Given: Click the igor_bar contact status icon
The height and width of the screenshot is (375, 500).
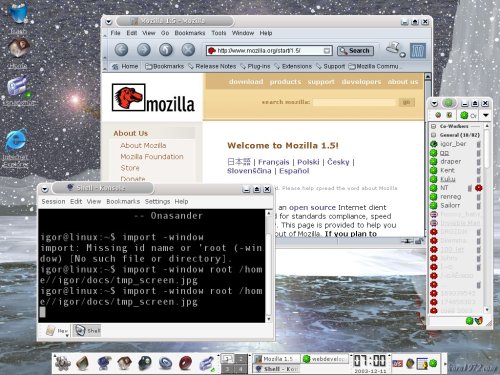Looking at the screenshot, I should click(x=434, y=144).
